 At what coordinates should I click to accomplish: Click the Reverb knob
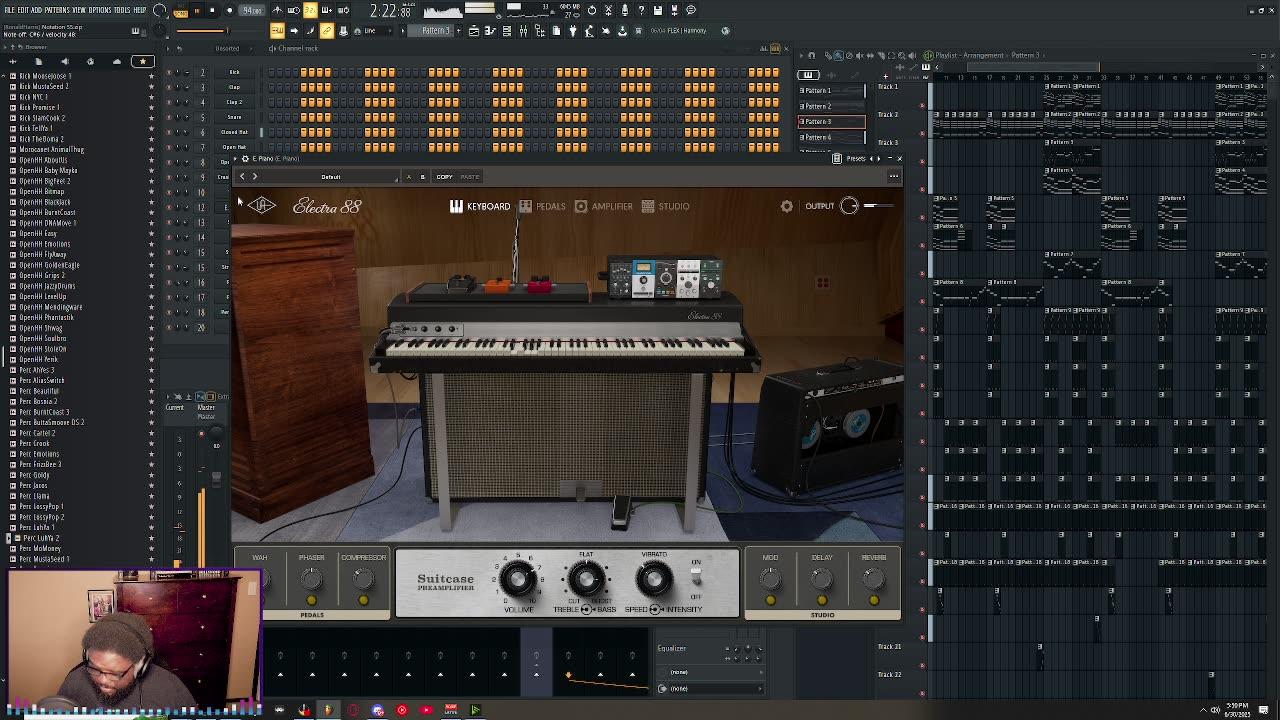point(874,577)
